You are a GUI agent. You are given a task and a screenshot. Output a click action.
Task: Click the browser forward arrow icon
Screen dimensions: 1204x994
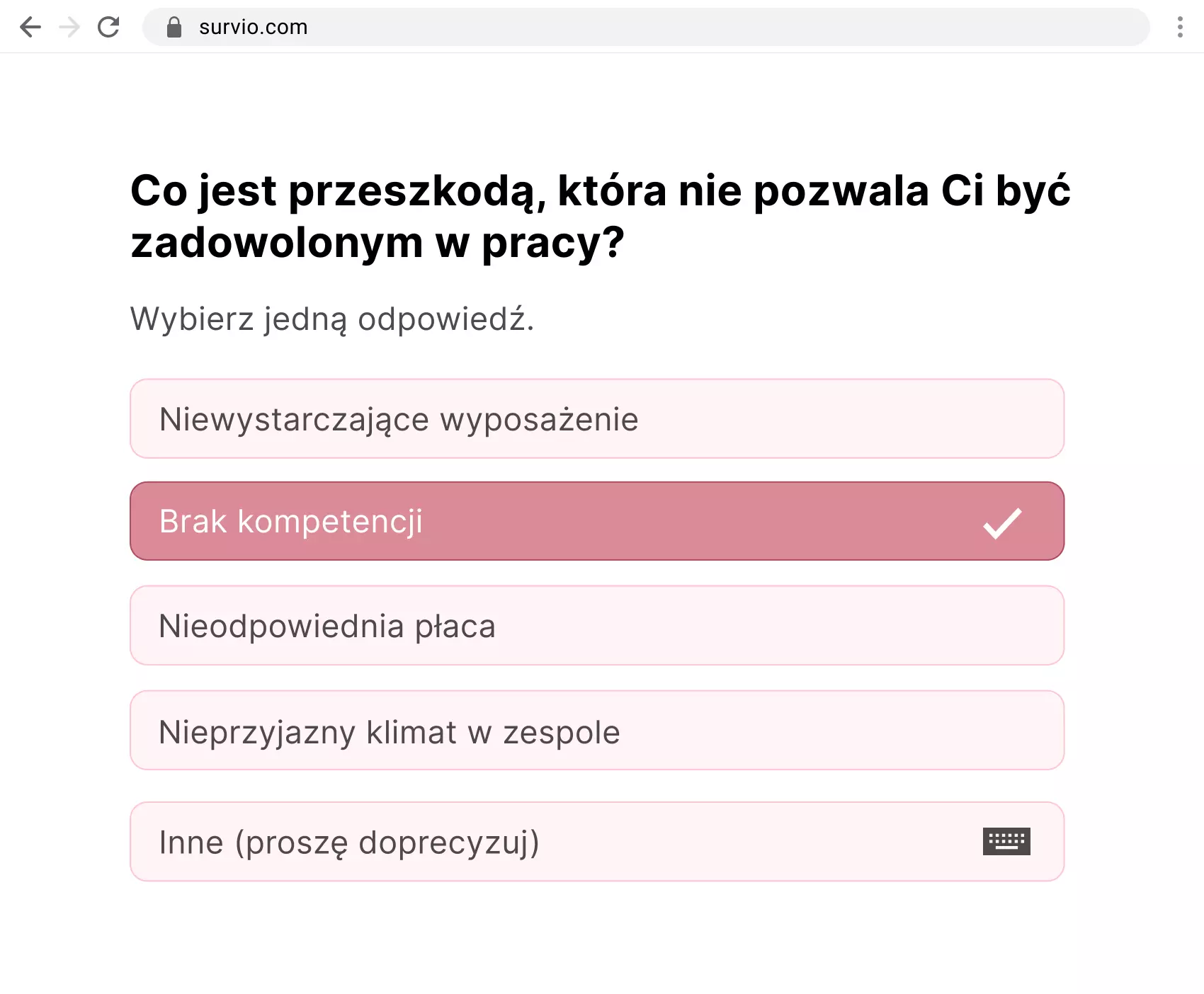coord(69,27)
